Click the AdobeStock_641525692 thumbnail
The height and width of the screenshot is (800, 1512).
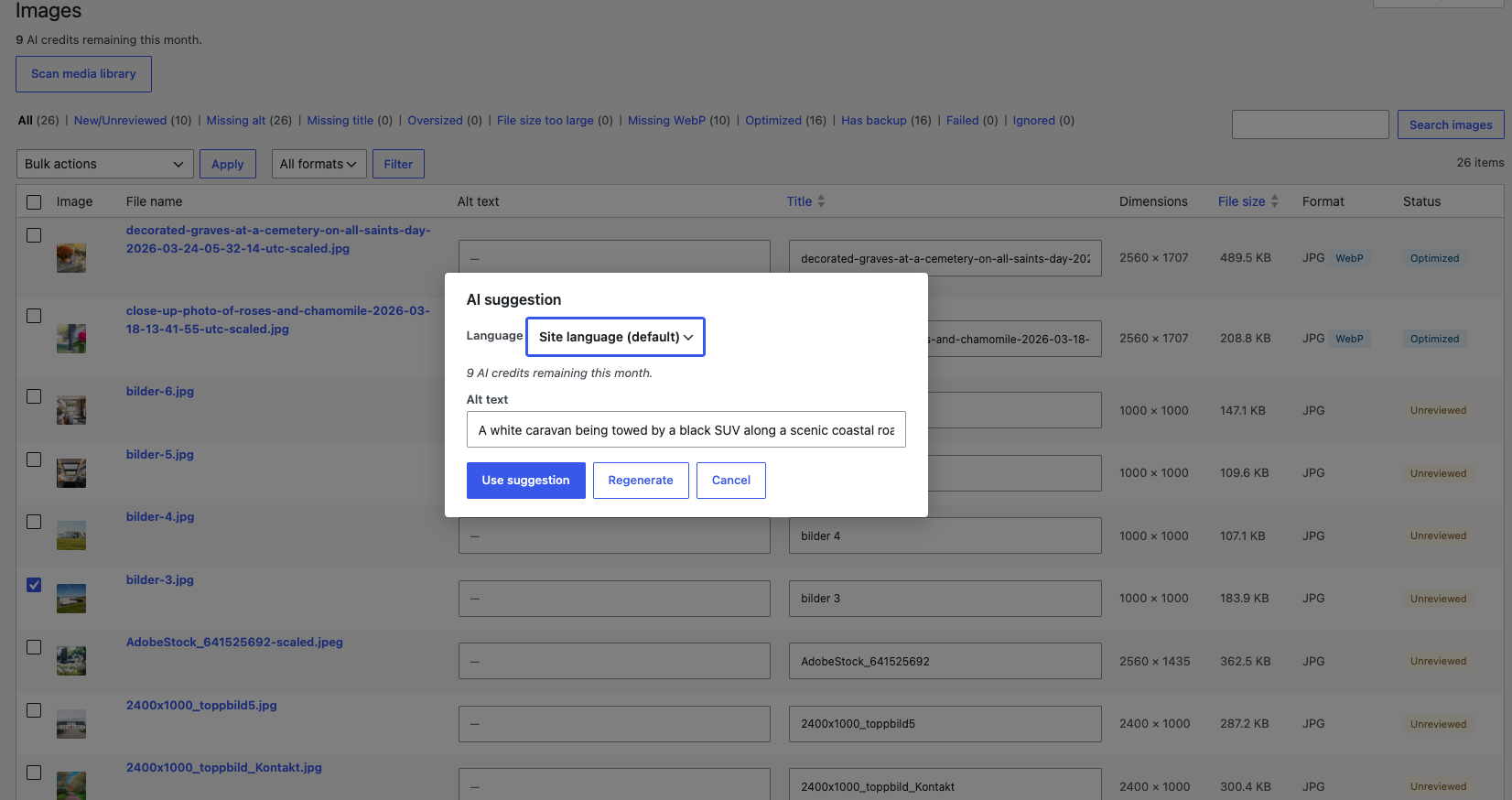[71, 661]
